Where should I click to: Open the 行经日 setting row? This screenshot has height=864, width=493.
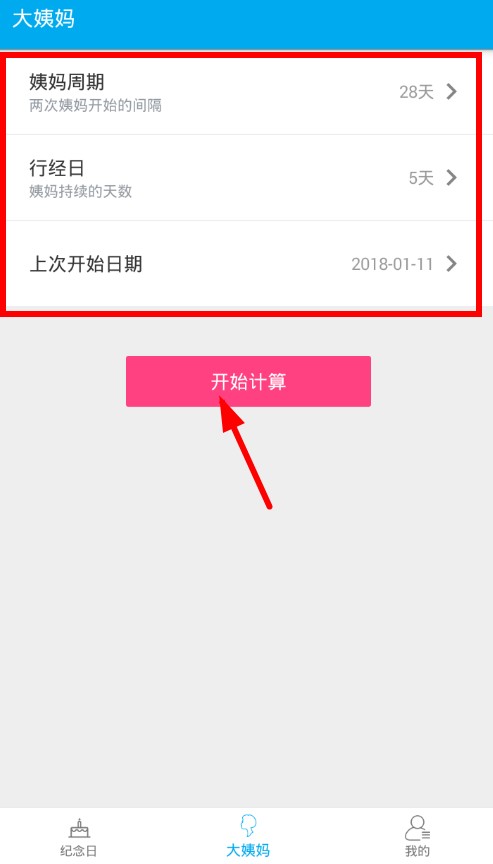point(241,177)
